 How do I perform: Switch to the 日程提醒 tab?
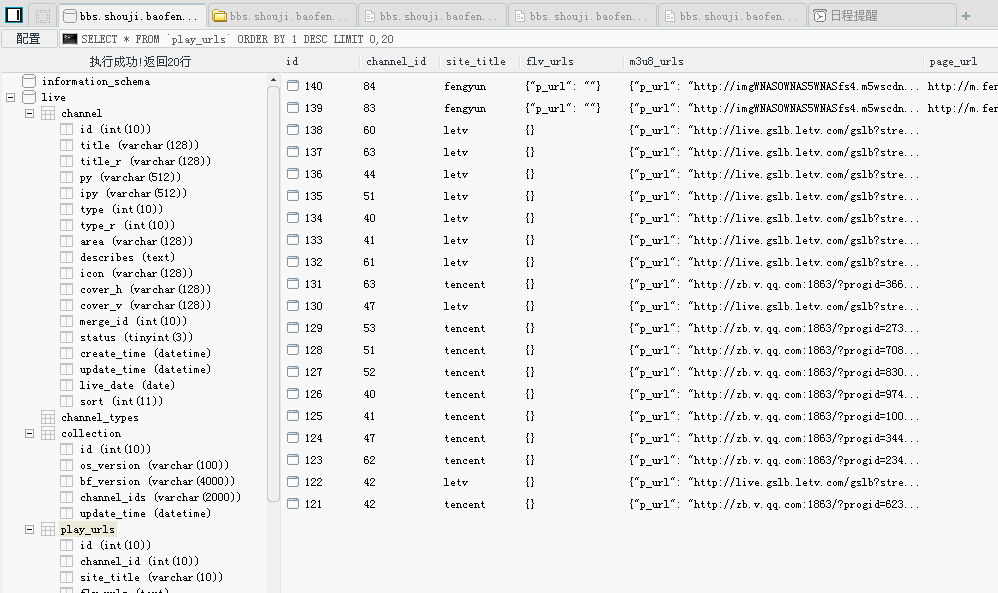(x=881, y=16)
